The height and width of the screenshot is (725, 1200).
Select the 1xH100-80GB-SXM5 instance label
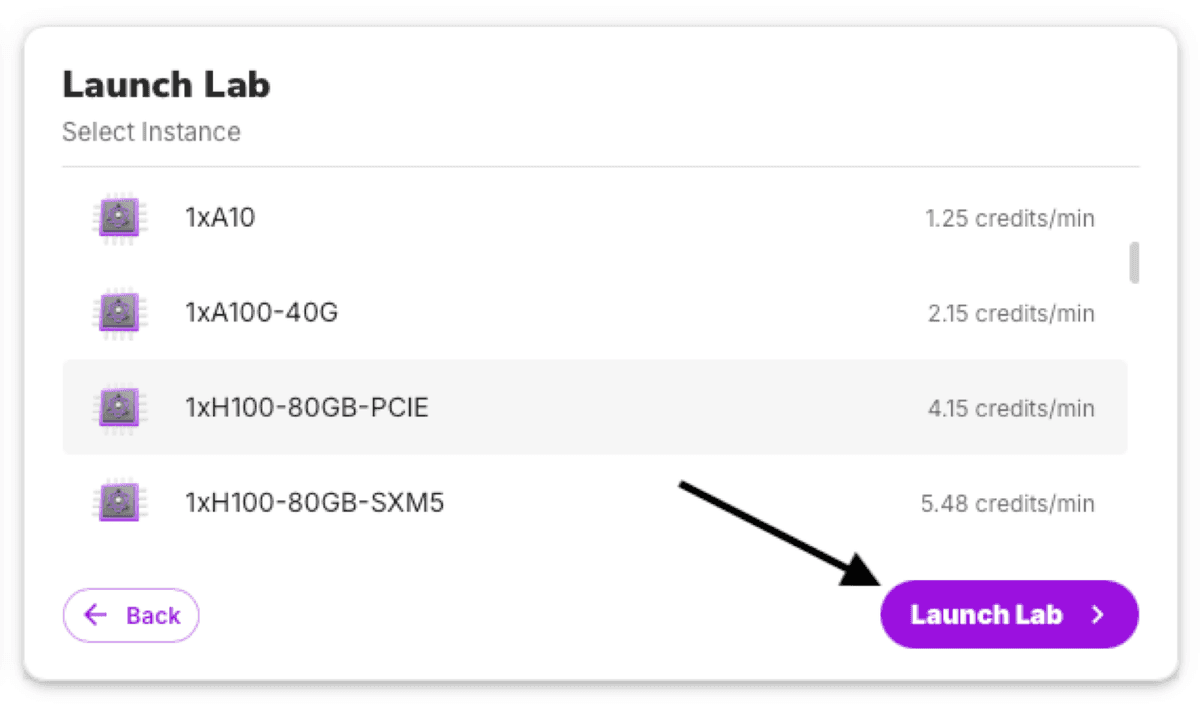(315, 502)
